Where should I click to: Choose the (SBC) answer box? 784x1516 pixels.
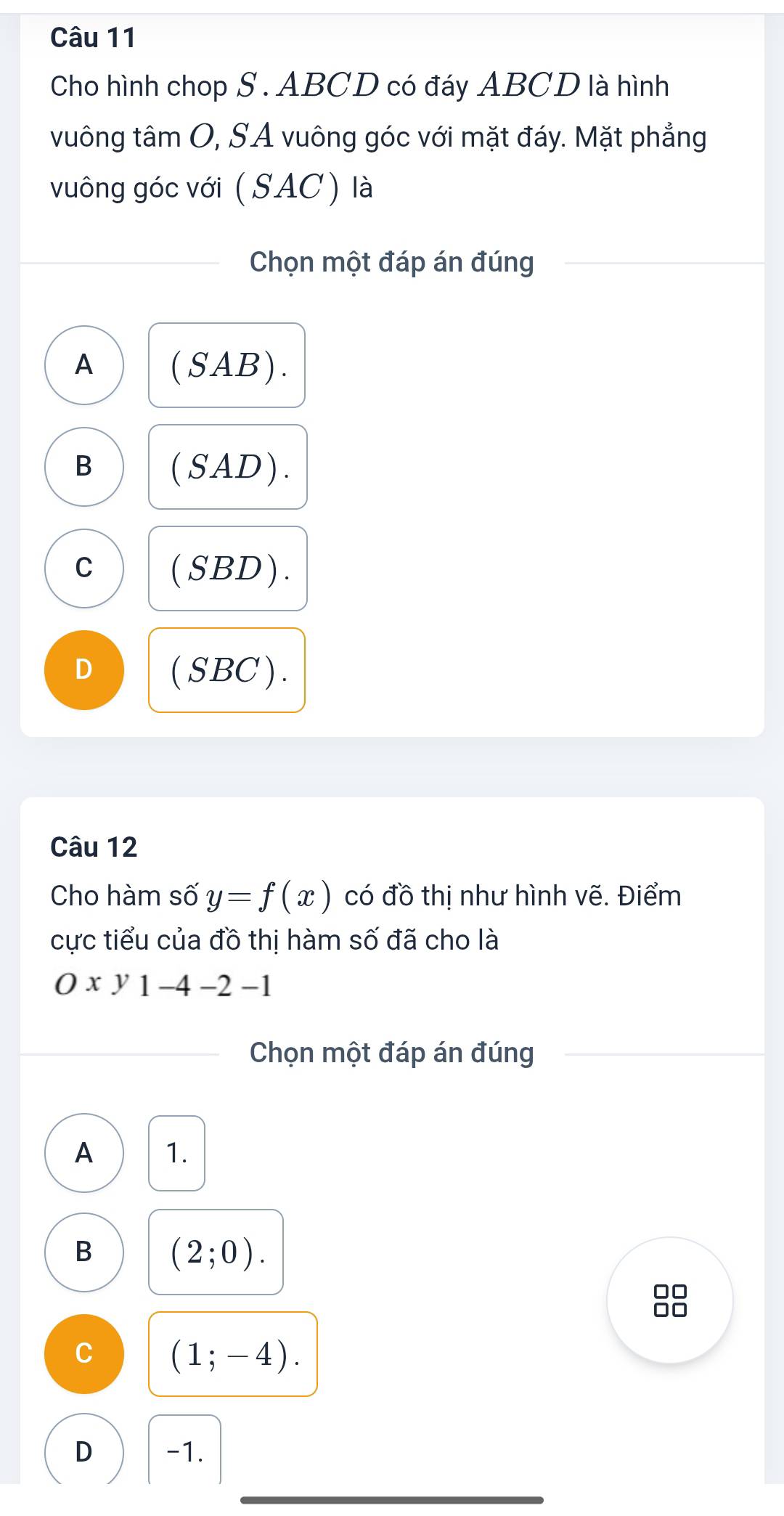227,670
